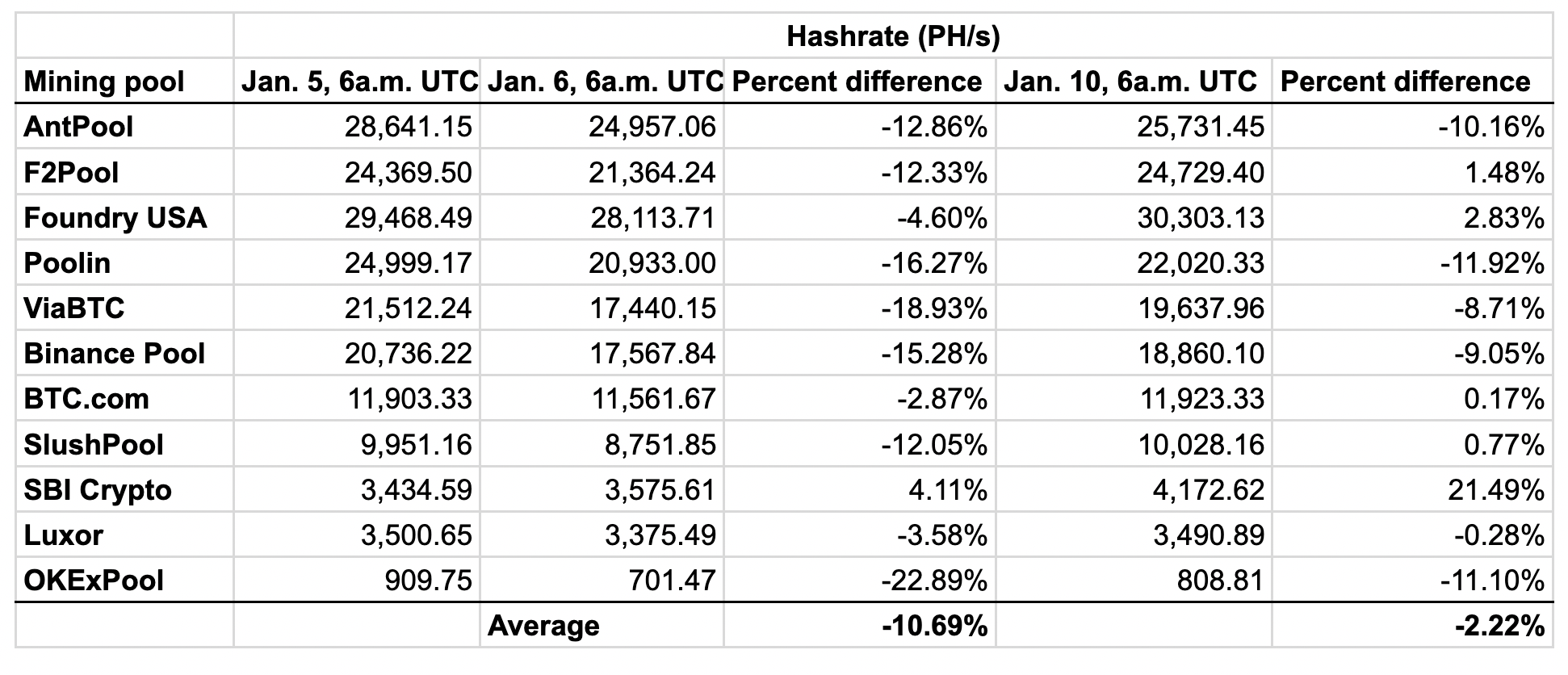Select the Average label cell

602,626
